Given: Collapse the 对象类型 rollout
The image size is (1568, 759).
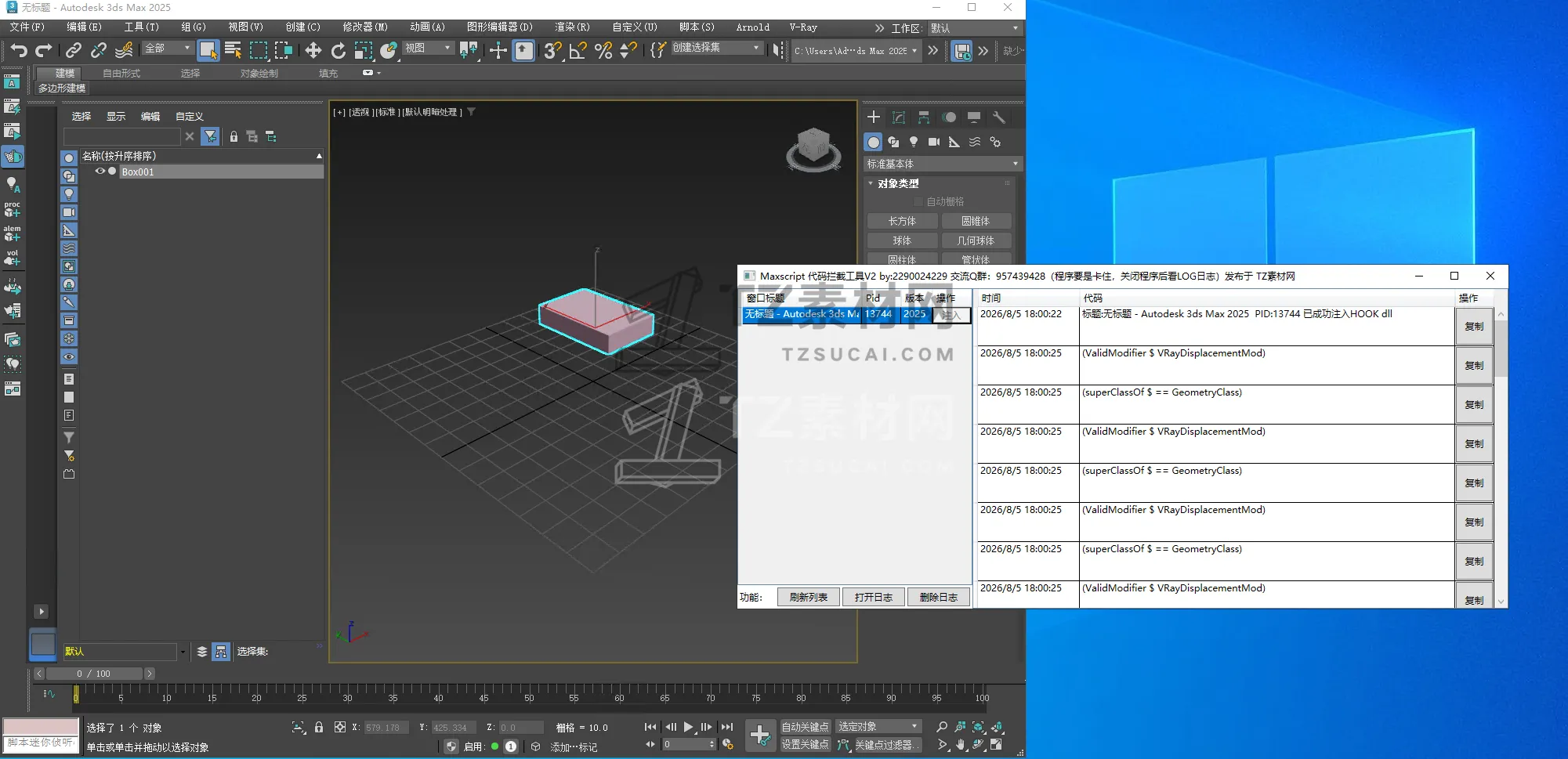Looking at the screenshot, I should [x=898, y=183].
